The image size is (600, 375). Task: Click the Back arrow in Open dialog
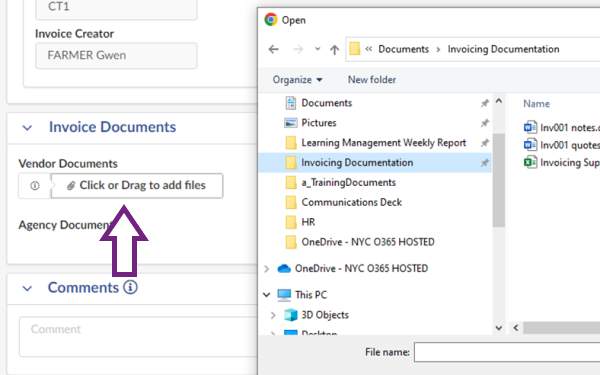[x=274, y=49]
